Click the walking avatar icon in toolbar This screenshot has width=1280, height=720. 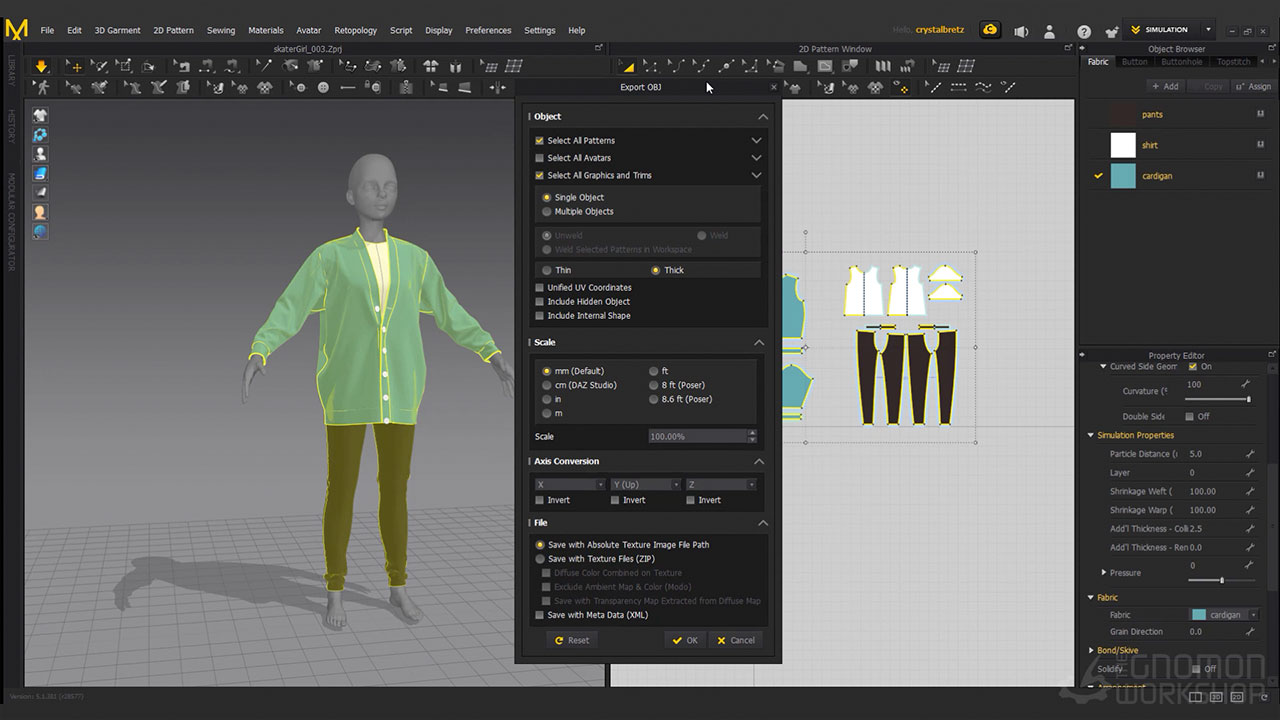click(41, 88)
